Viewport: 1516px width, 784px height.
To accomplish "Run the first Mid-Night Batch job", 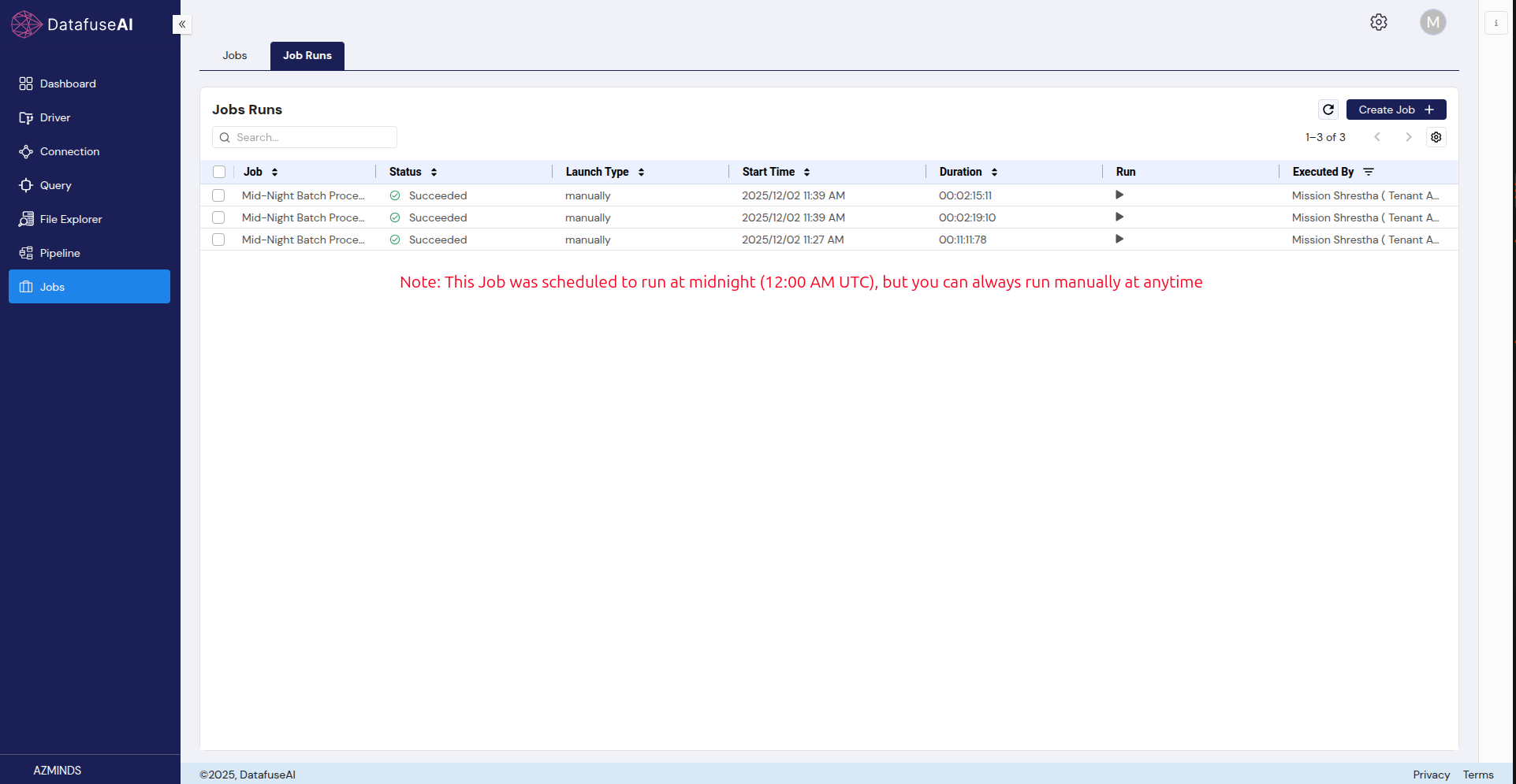I will pos(1119,195).
